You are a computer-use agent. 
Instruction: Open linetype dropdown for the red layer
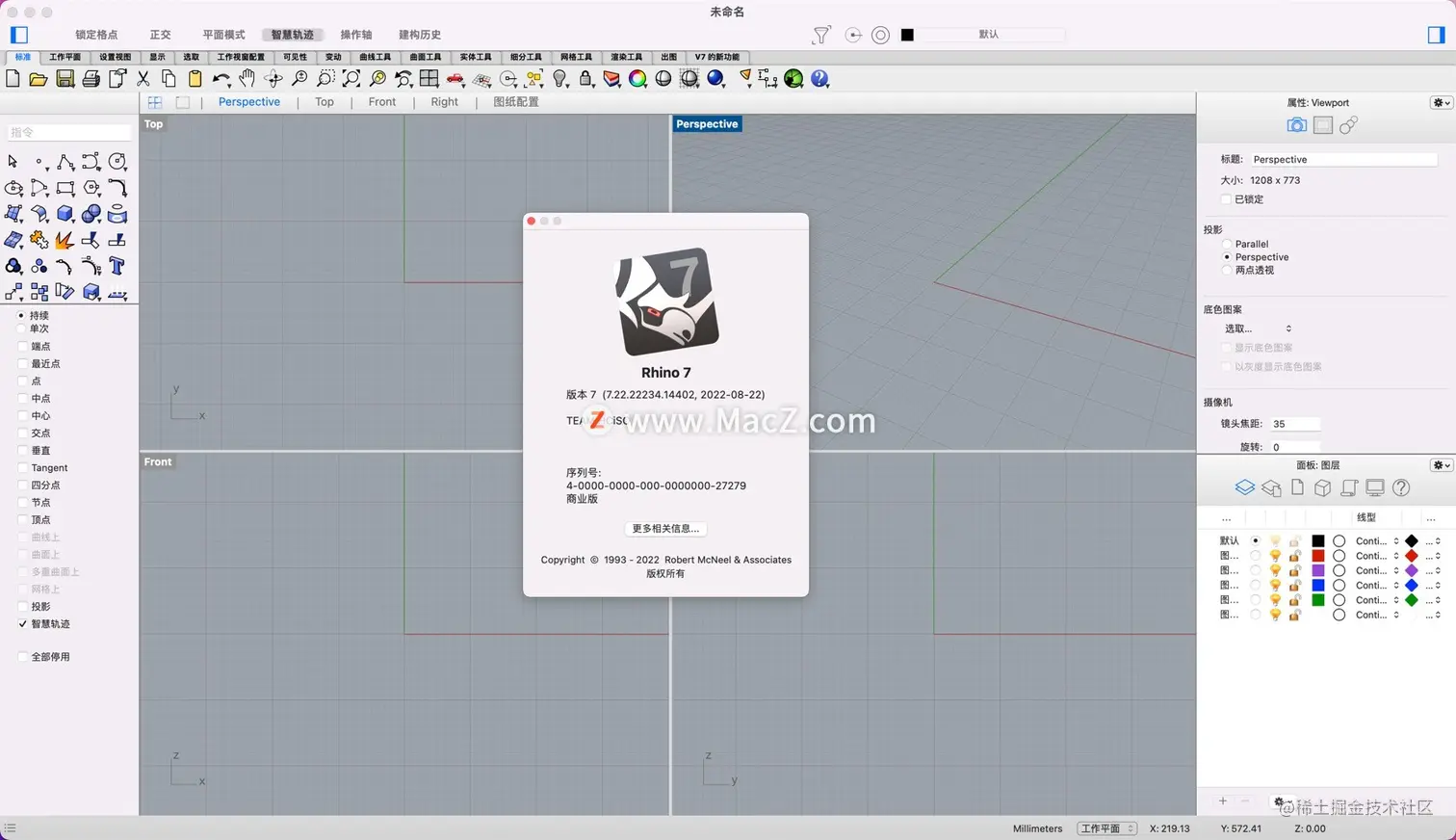[1377, 556]
